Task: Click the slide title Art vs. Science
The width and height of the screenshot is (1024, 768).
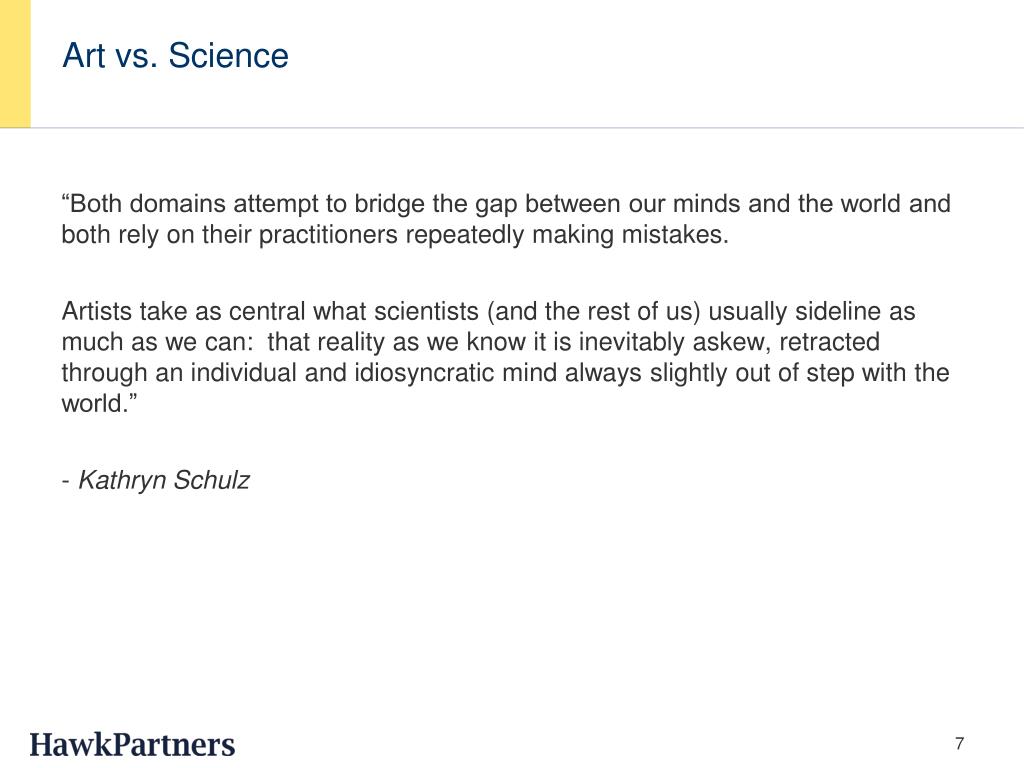Action: pyautogui.click(x=175, y=56)
